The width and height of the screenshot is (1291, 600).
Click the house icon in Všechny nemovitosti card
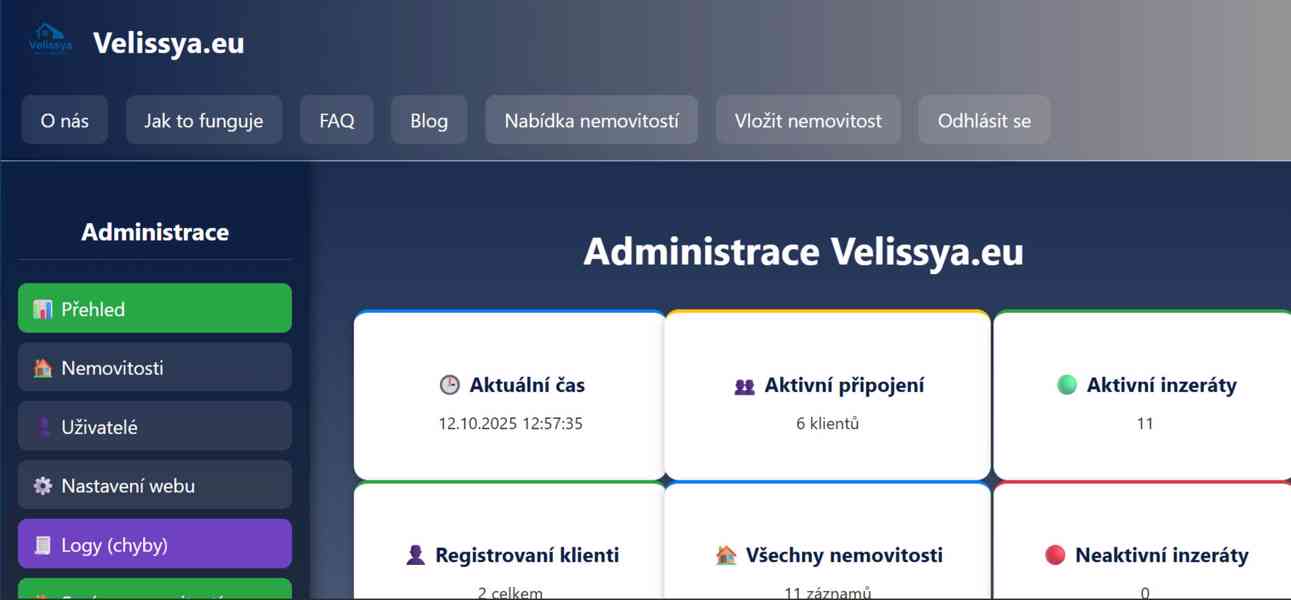(727, 555)
